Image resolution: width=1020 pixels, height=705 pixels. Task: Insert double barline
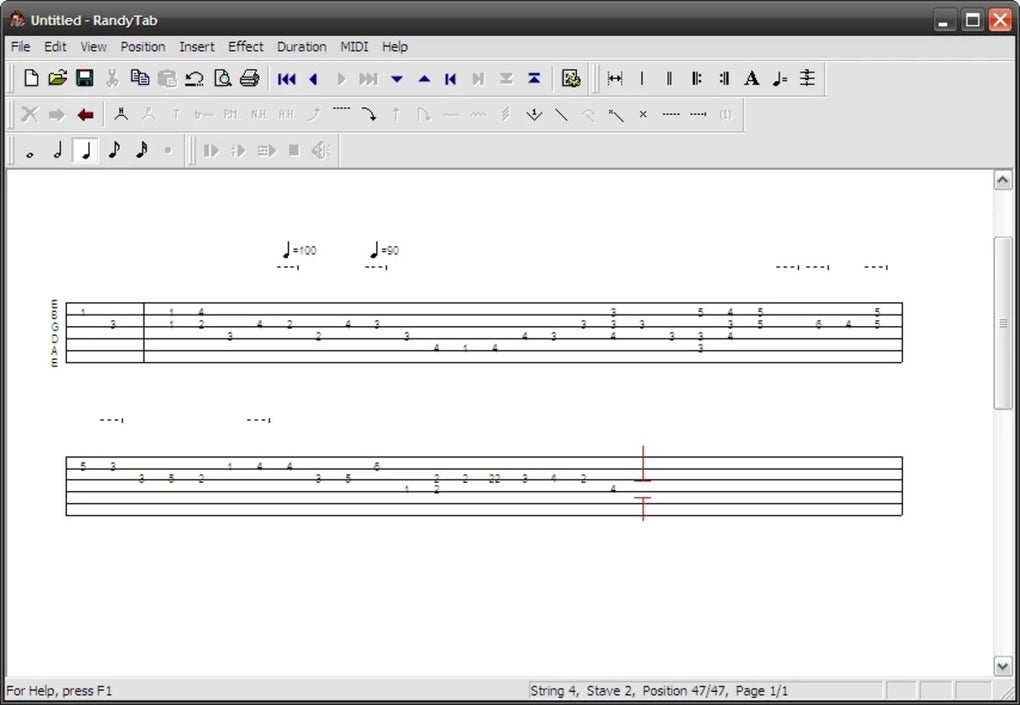pos(669,78)
